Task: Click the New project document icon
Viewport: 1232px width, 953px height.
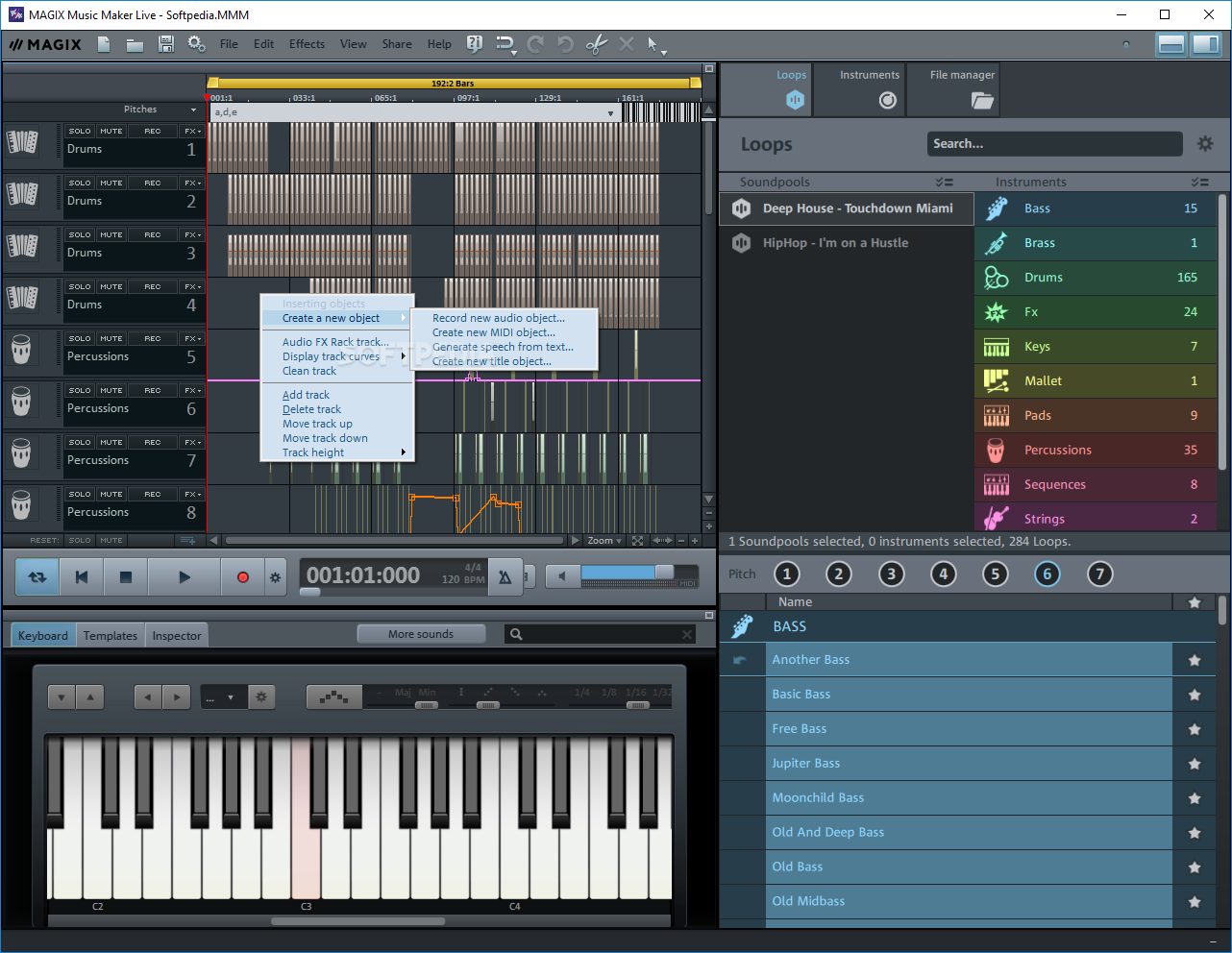Action: (x=104, y=44)
